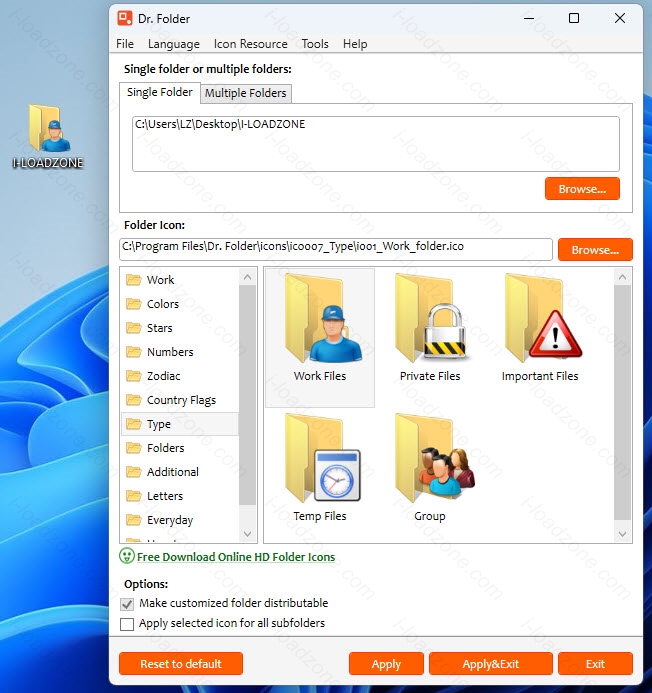Screen dimensions: 652x693
Task: Close the Dr. Folder window
Action: [620, 18]
